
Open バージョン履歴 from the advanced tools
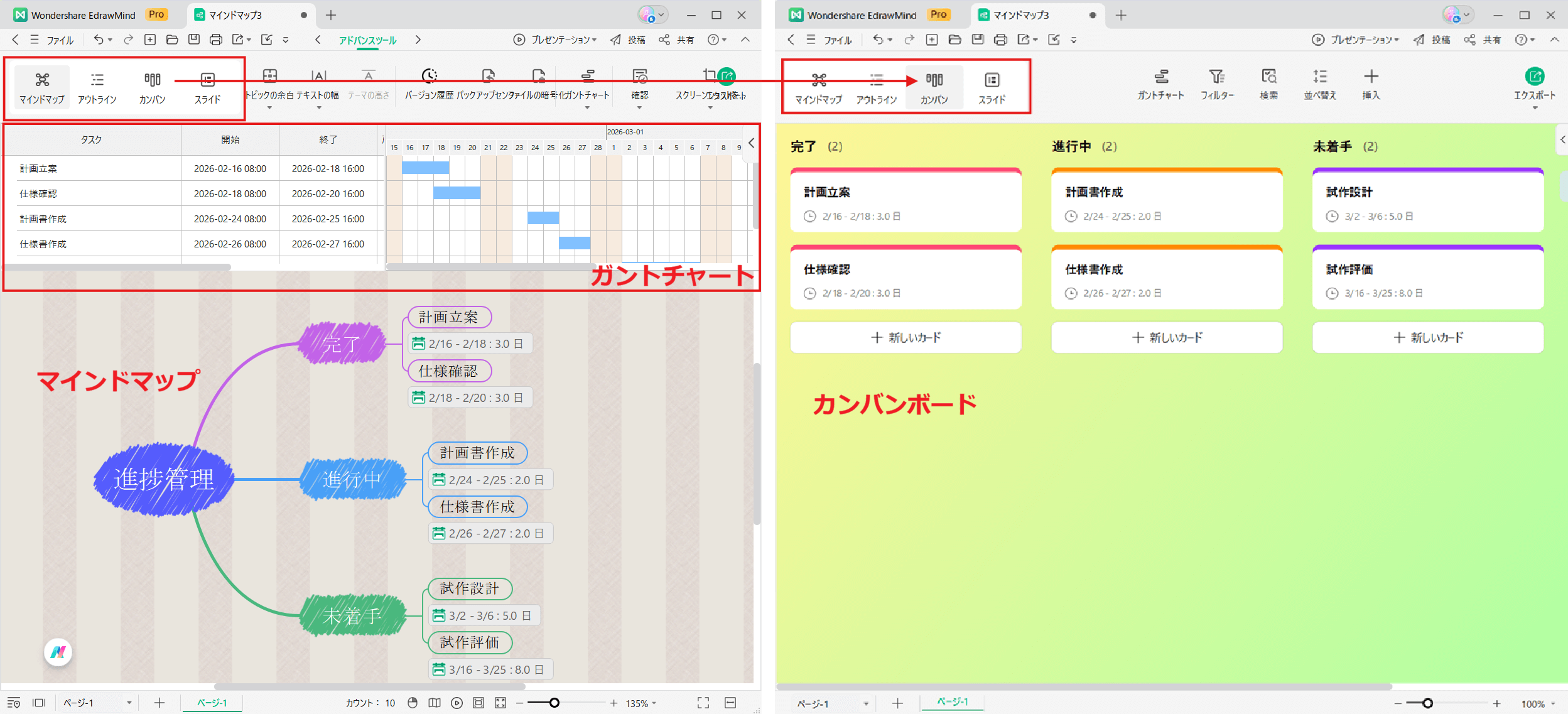pos(428,82)
